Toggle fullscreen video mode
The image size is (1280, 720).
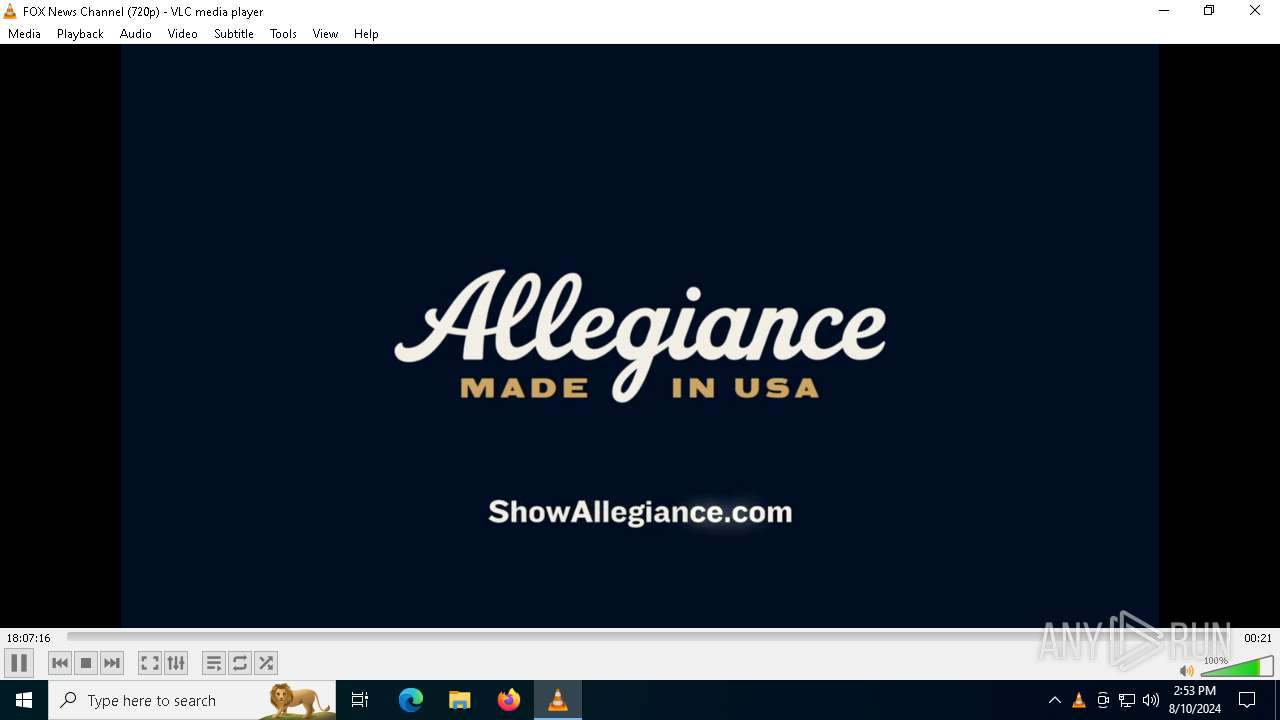point(150,663)
